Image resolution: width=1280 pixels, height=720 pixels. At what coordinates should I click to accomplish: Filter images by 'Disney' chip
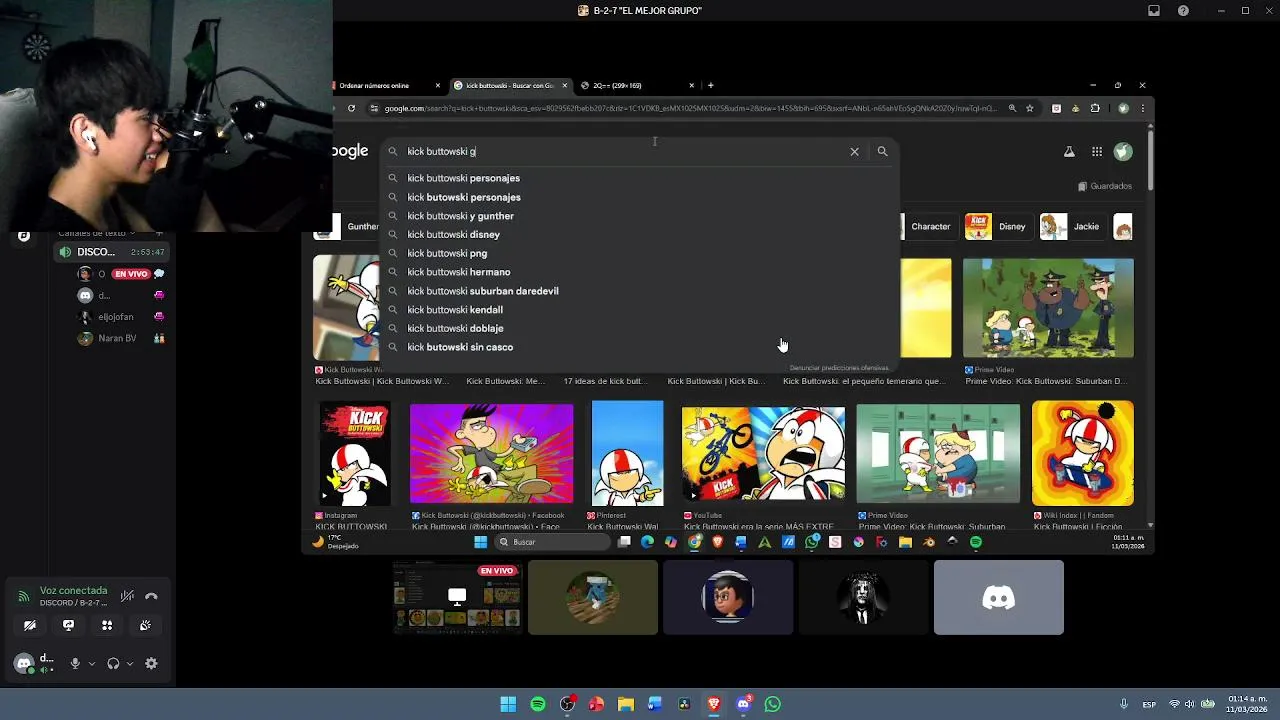pos(997,226)
